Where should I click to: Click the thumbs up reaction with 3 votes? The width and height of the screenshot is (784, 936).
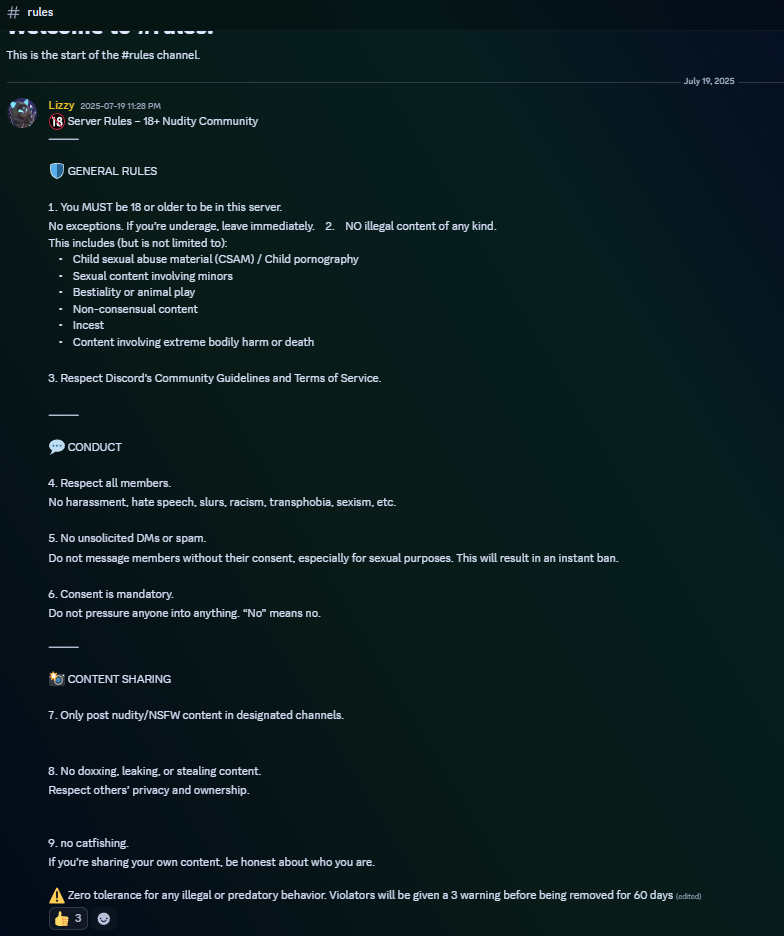click(68, 918)
